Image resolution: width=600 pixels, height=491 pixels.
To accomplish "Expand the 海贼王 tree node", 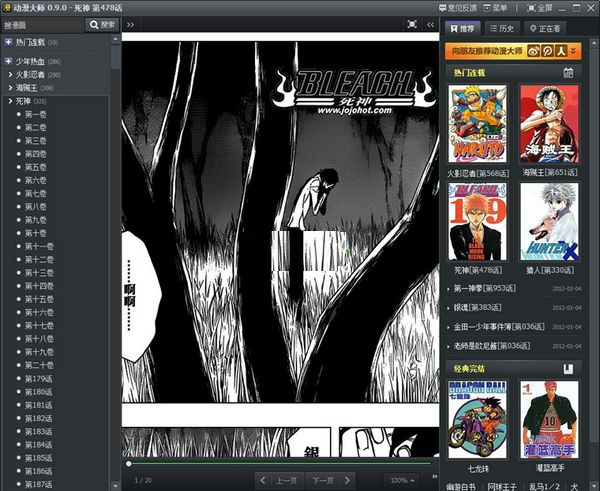I will 10,88.
